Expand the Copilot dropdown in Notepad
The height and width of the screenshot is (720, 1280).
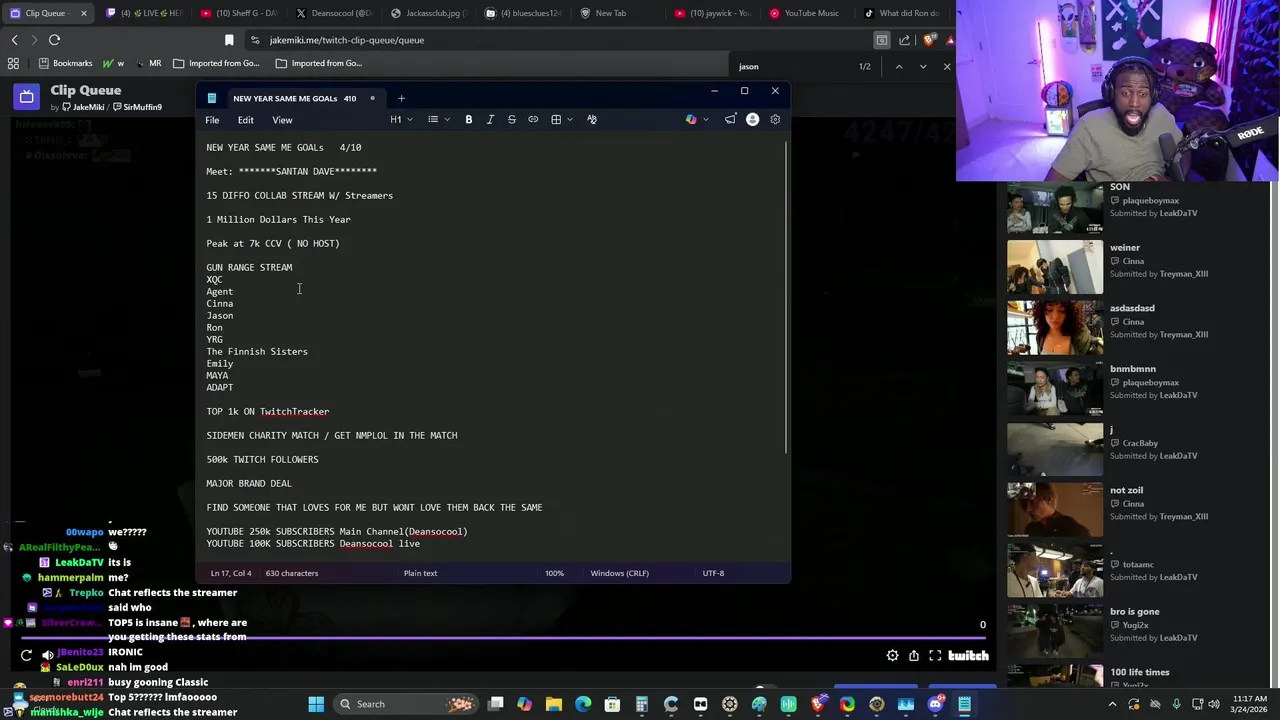(697, 120)
